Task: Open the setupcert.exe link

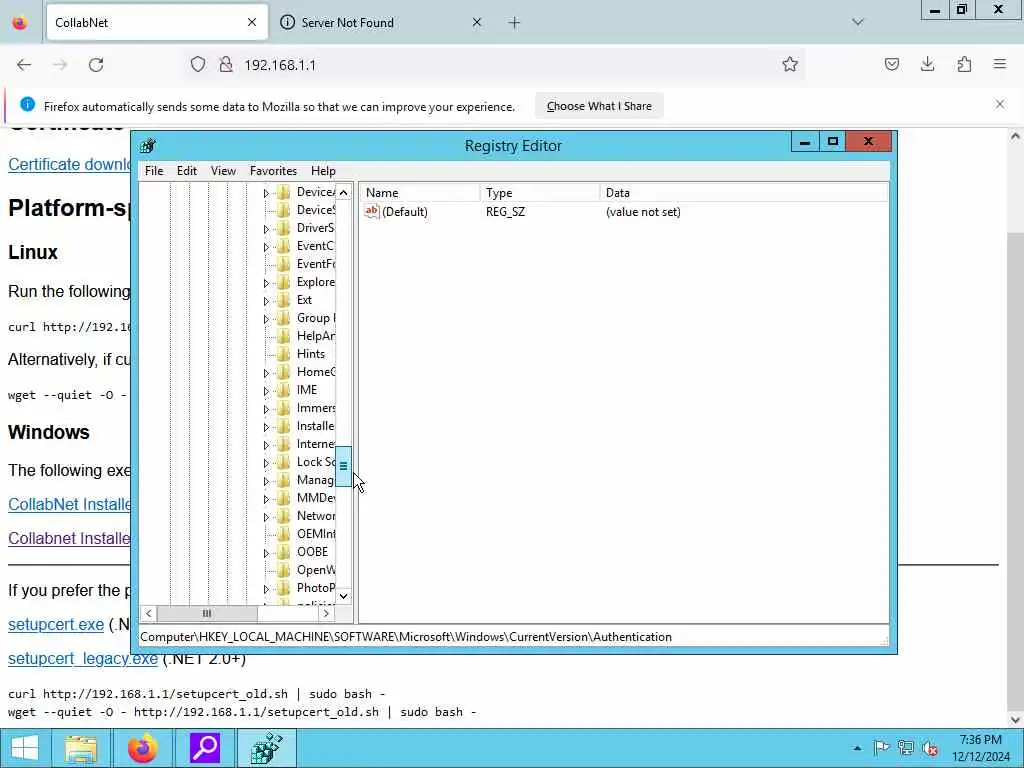Action: pos(56,624)
